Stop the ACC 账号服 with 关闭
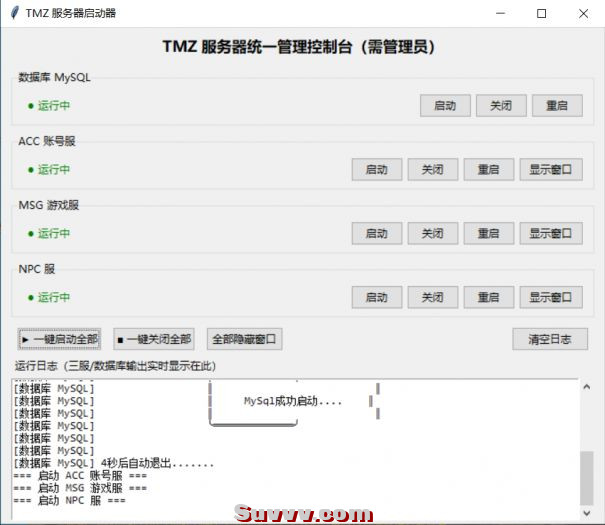 pyautogui.click(x=433, y=169)
